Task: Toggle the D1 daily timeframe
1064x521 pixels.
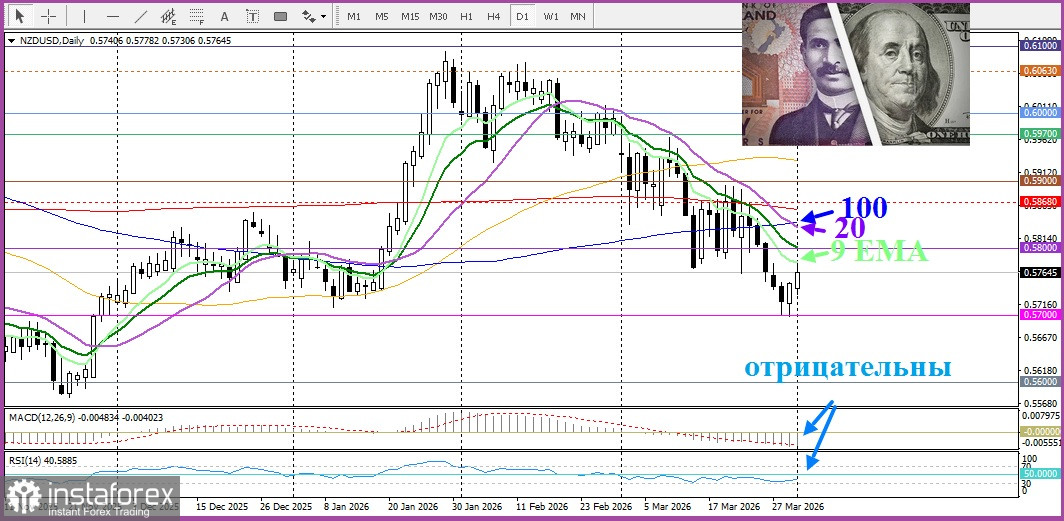Action: click(522, 16)
